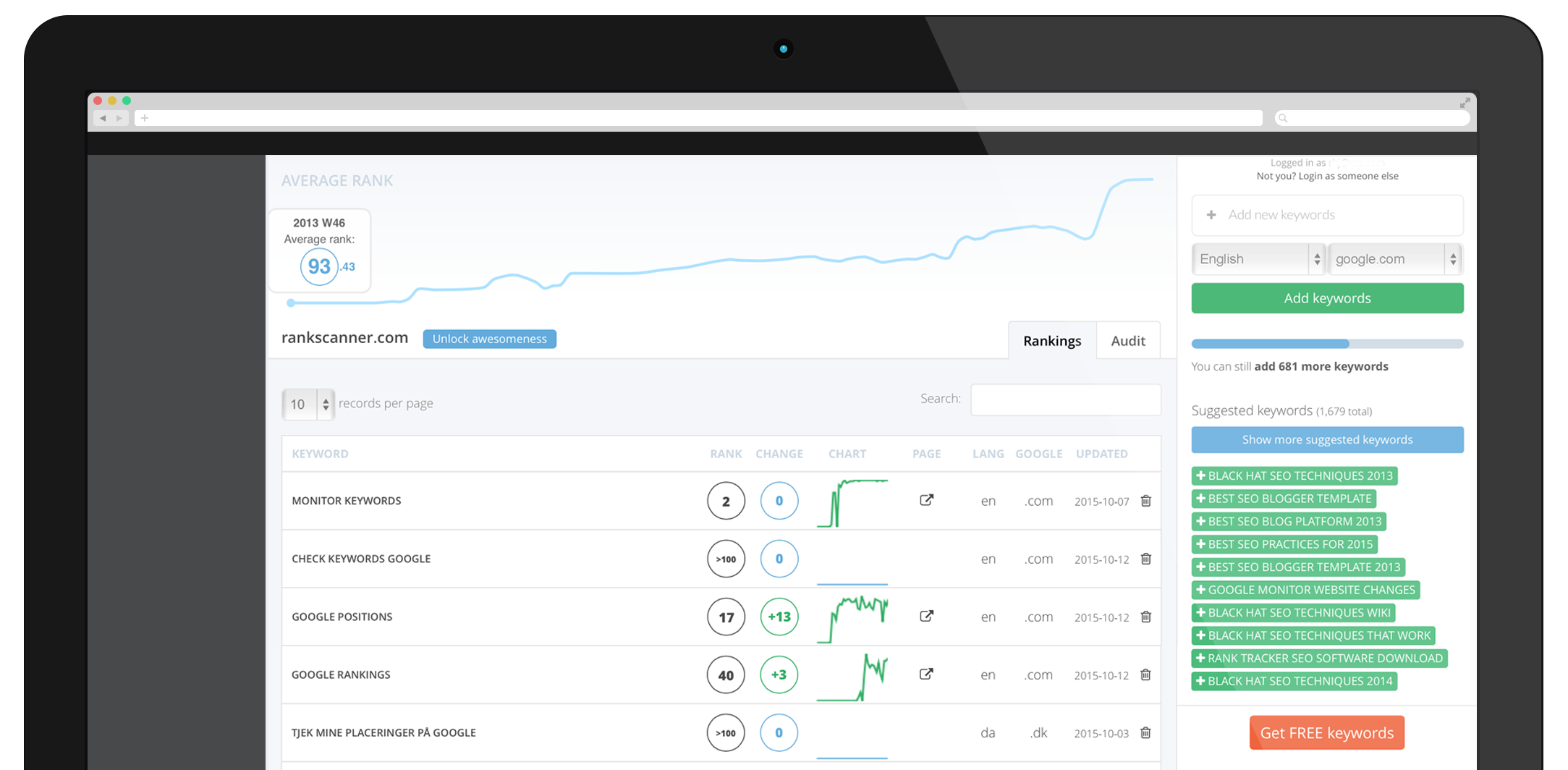Switch to the Audit tab
Screen dimensions: 1568x770
pos(1128,341)
